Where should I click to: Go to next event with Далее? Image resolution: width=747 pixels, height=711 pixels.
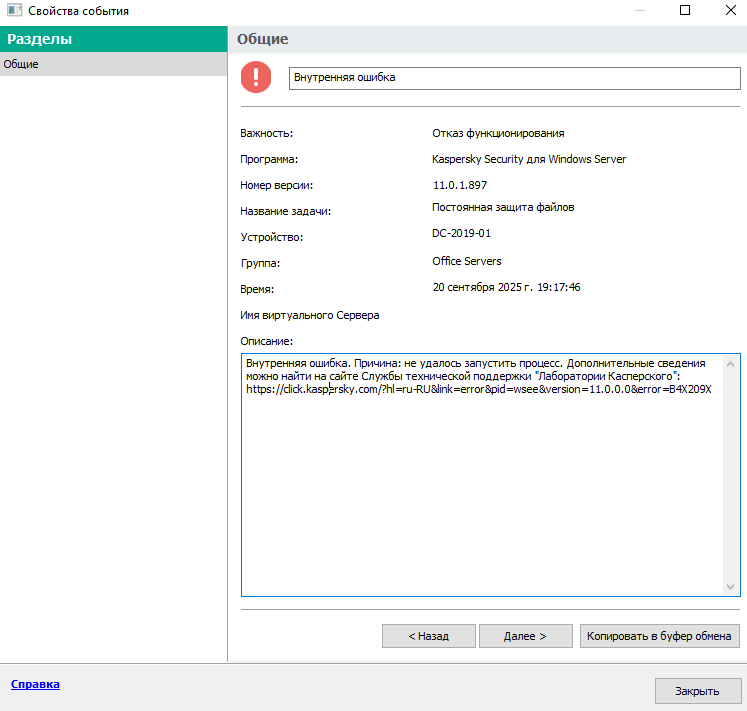tap(525, 636)
